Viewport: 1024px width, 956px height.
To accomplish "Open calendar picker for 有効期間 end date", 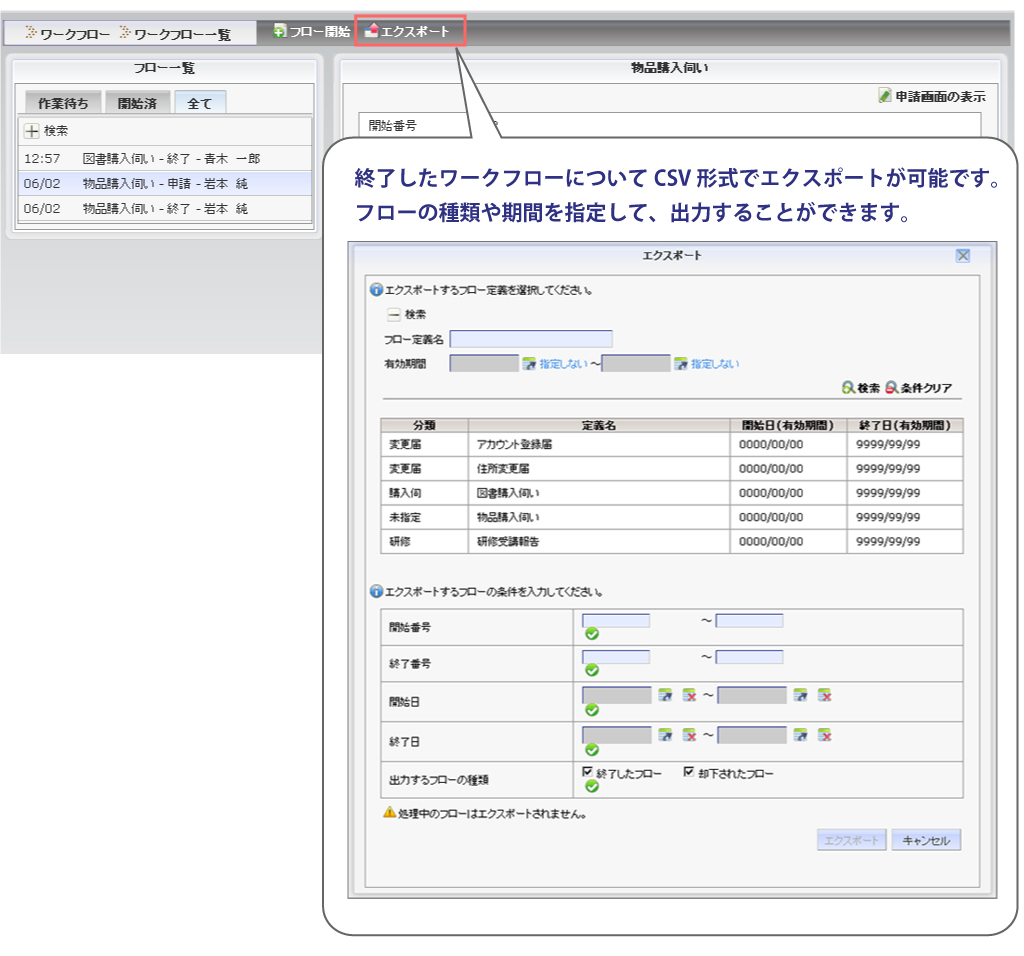I will (680, 364).
